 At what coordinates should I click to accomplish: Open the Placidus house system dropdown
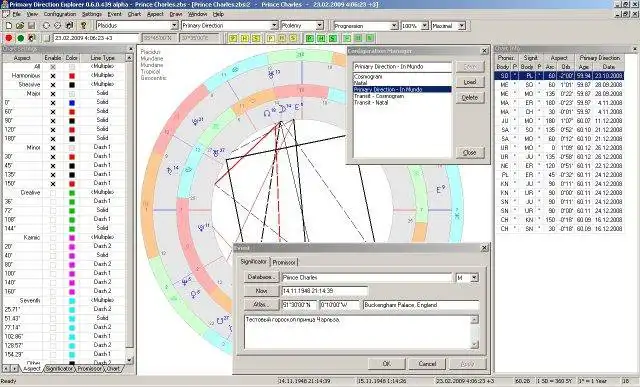(174, 25)
